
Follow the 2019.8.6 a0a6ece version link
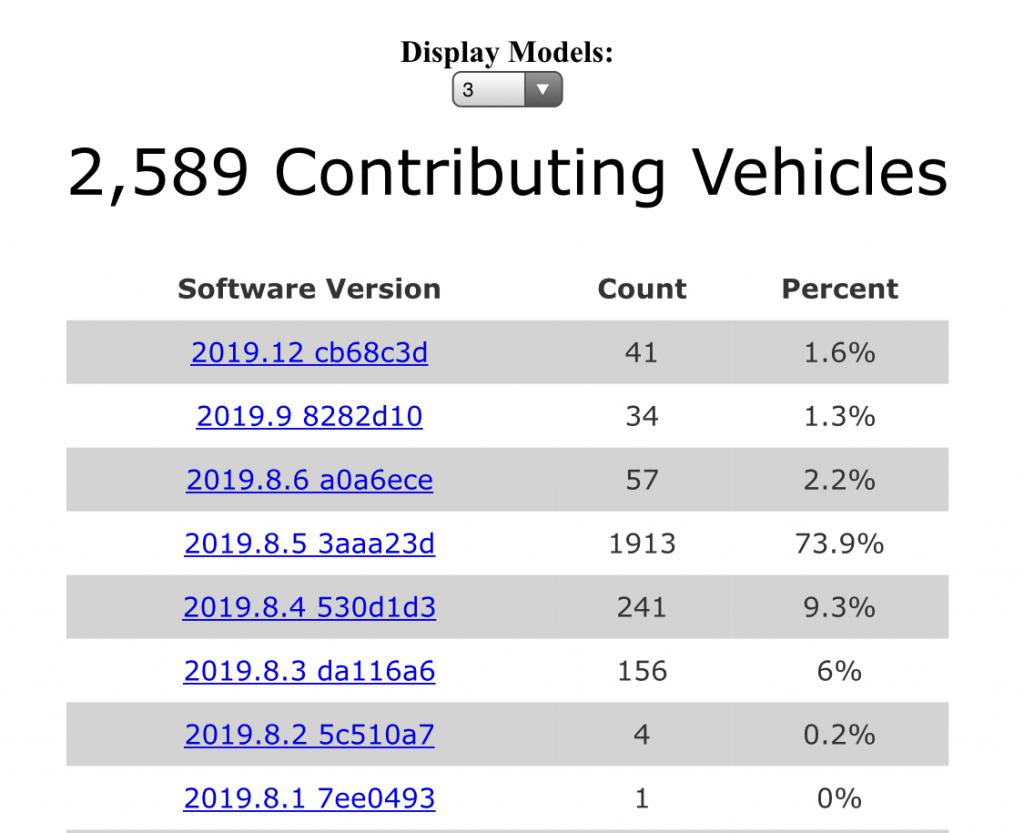309,480
